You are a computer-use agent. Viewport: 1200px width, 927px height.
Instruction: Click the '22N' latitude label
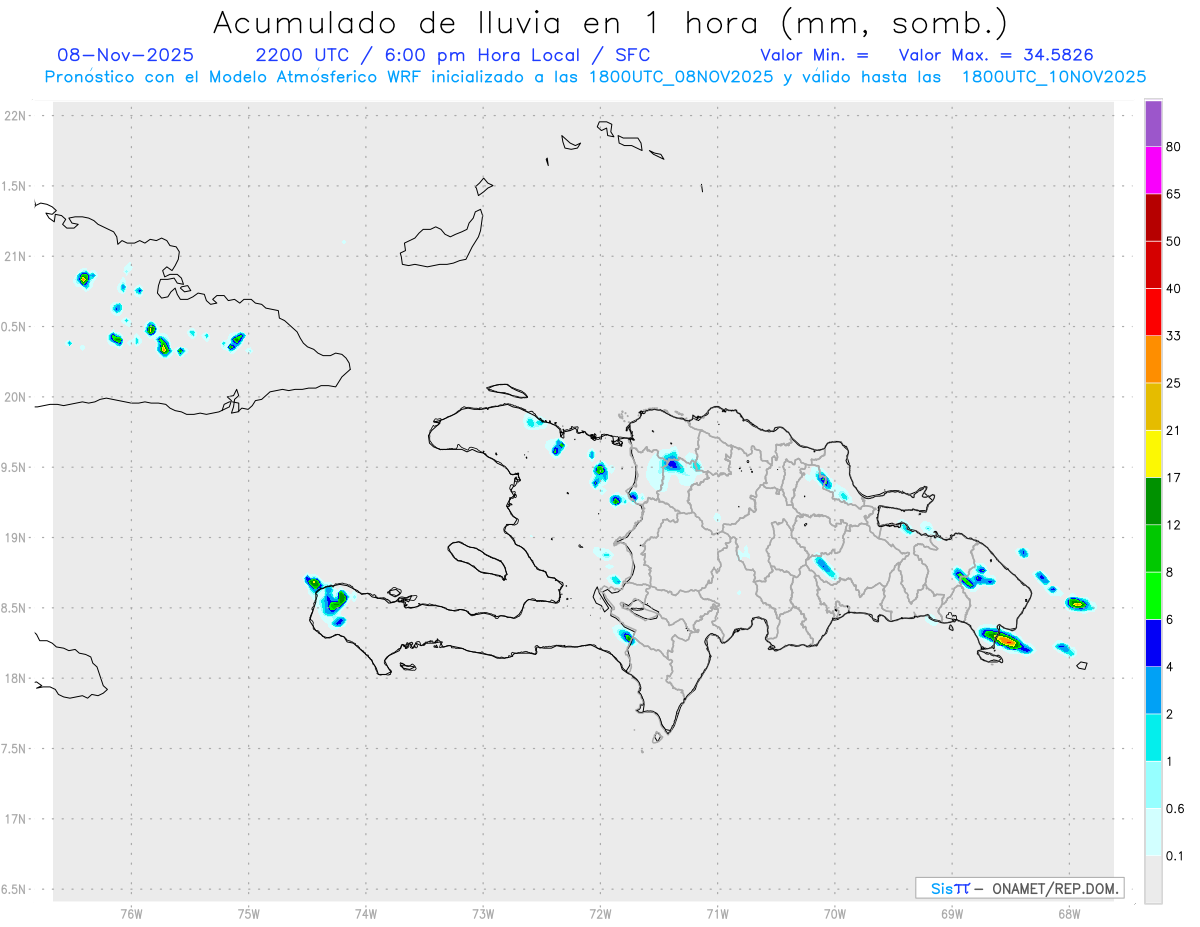(x=17, y=116)
